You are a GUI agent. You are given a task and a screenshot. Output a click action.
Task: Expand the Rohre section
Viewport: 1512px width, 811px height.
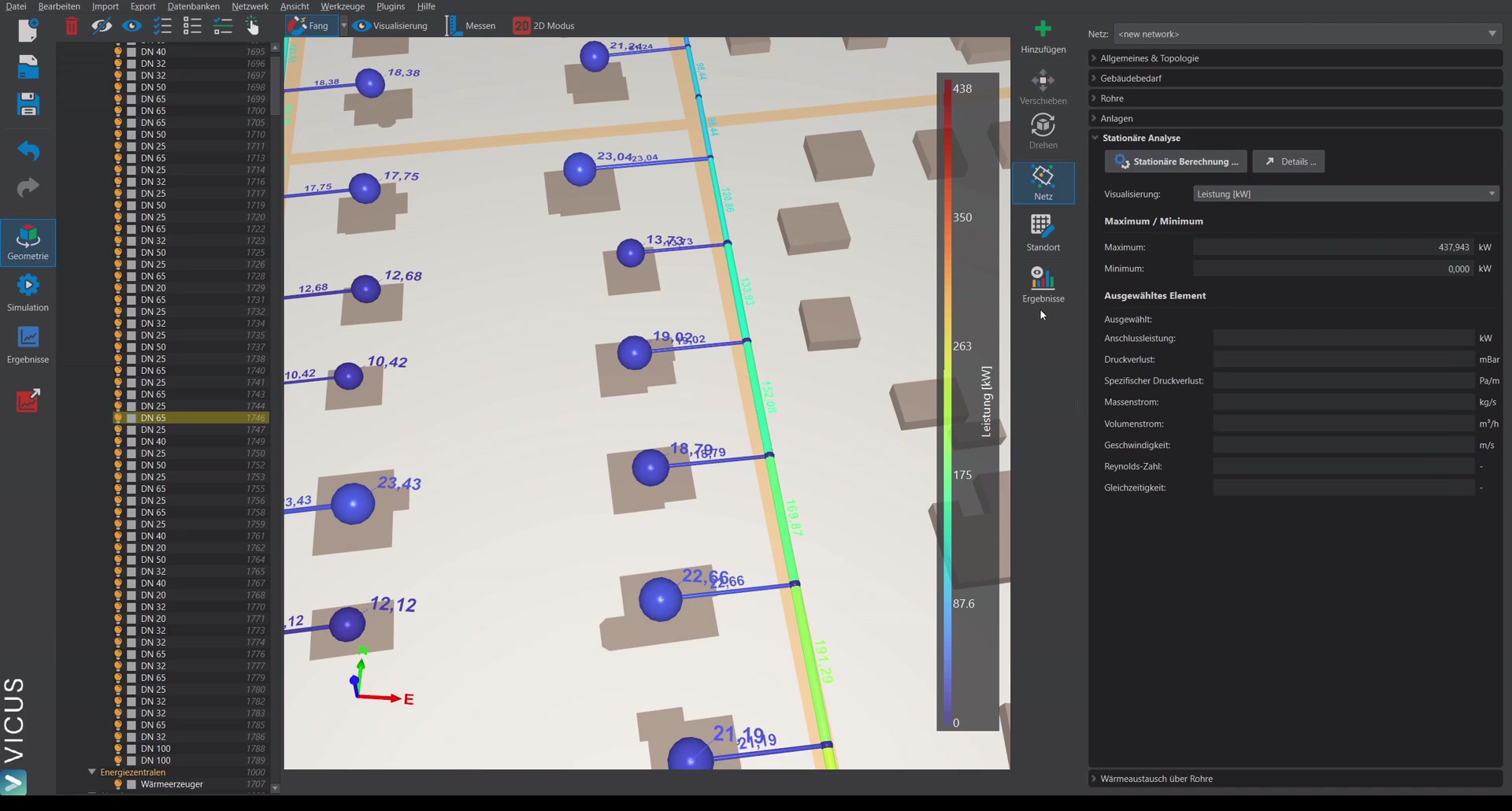point(1295,98)
